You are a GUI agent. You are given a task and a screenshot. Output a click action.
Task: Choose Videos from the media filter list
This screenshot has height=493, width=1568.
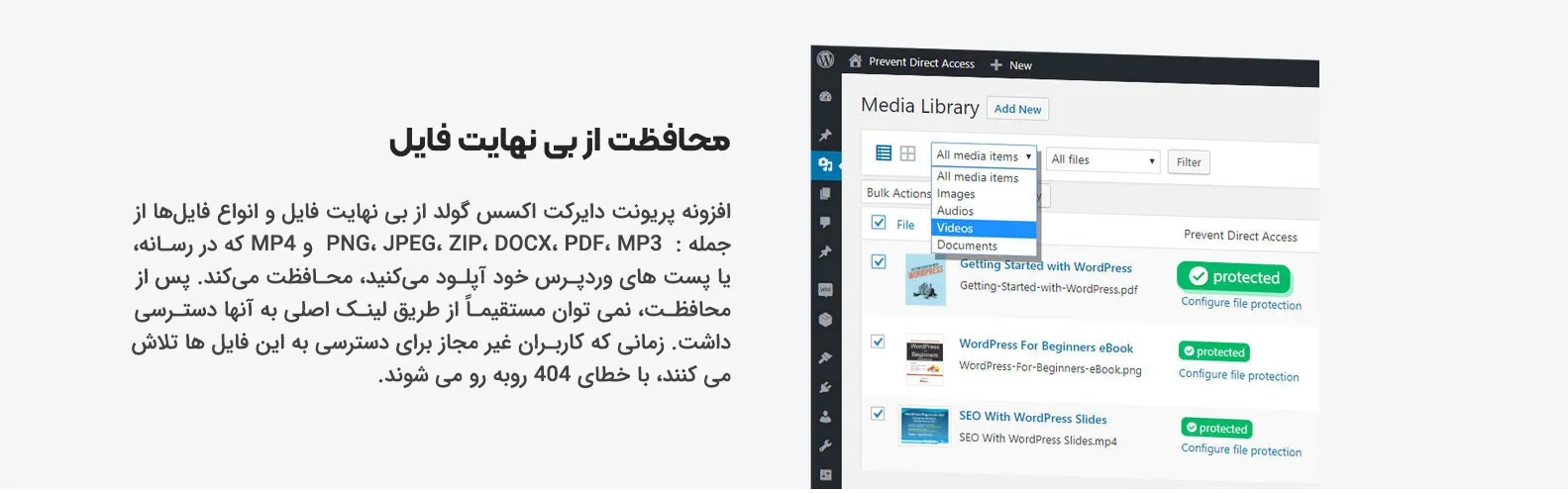pyautogui.click(x=985, y=228)
